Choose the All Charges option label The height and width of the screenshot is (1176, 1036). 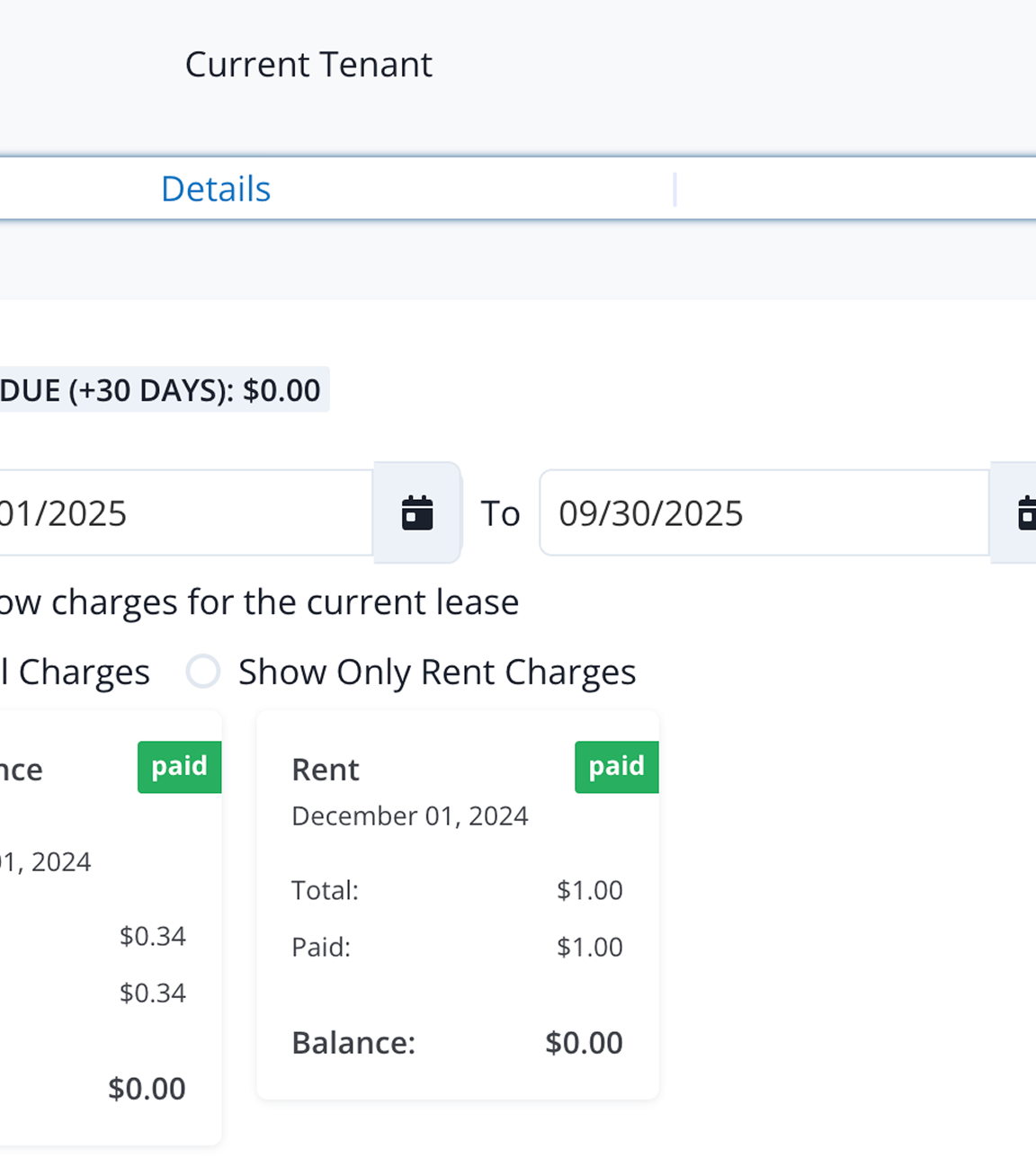tap(76, 673)
